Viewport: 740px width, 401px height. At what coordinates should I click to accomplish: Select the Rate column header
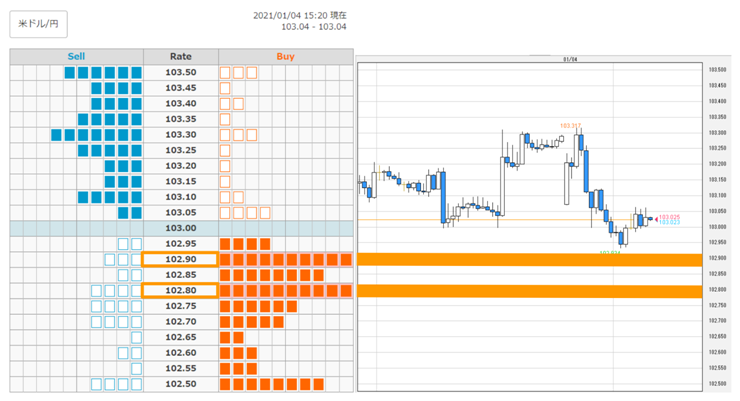point(181,57)
